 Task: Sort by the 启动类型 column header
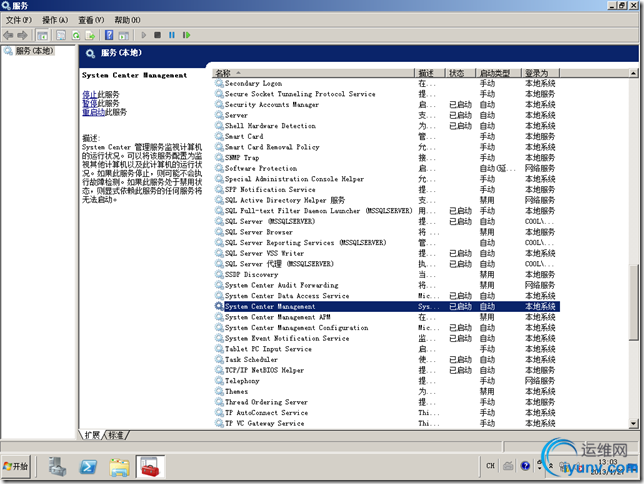pyautogui.click(x=499, y=73)
